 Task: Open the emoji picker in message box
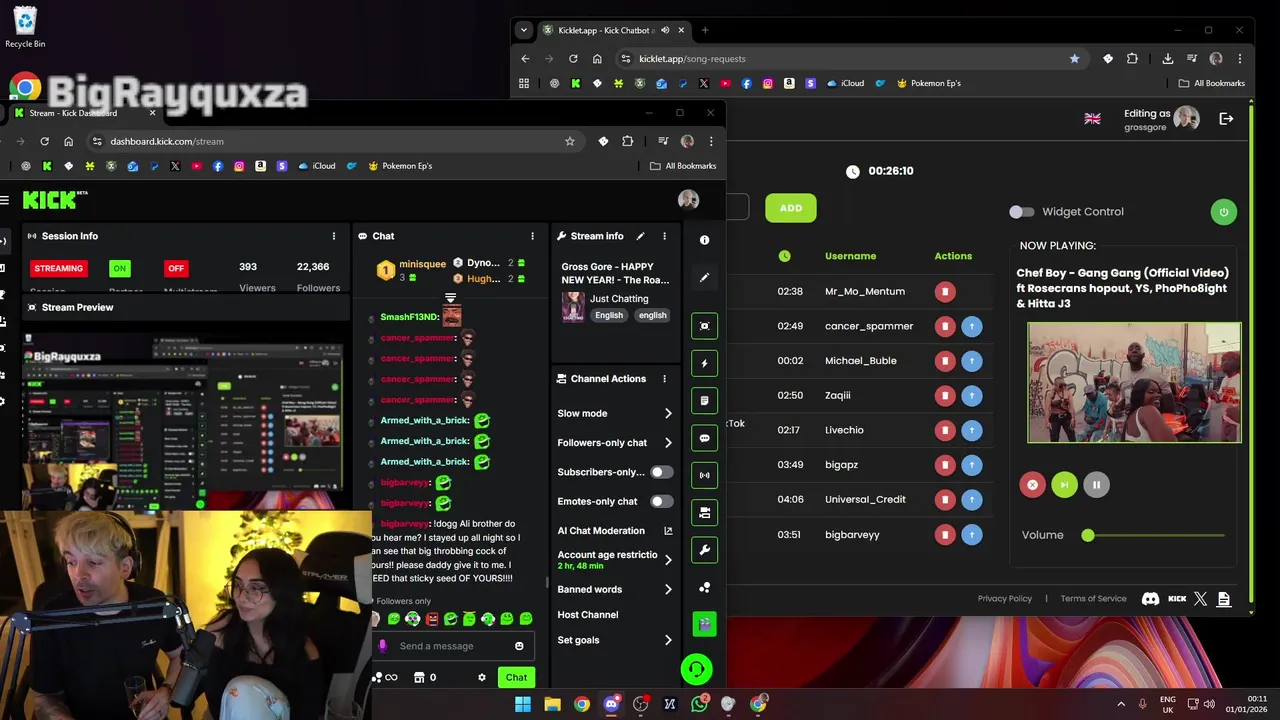(519, 646)
